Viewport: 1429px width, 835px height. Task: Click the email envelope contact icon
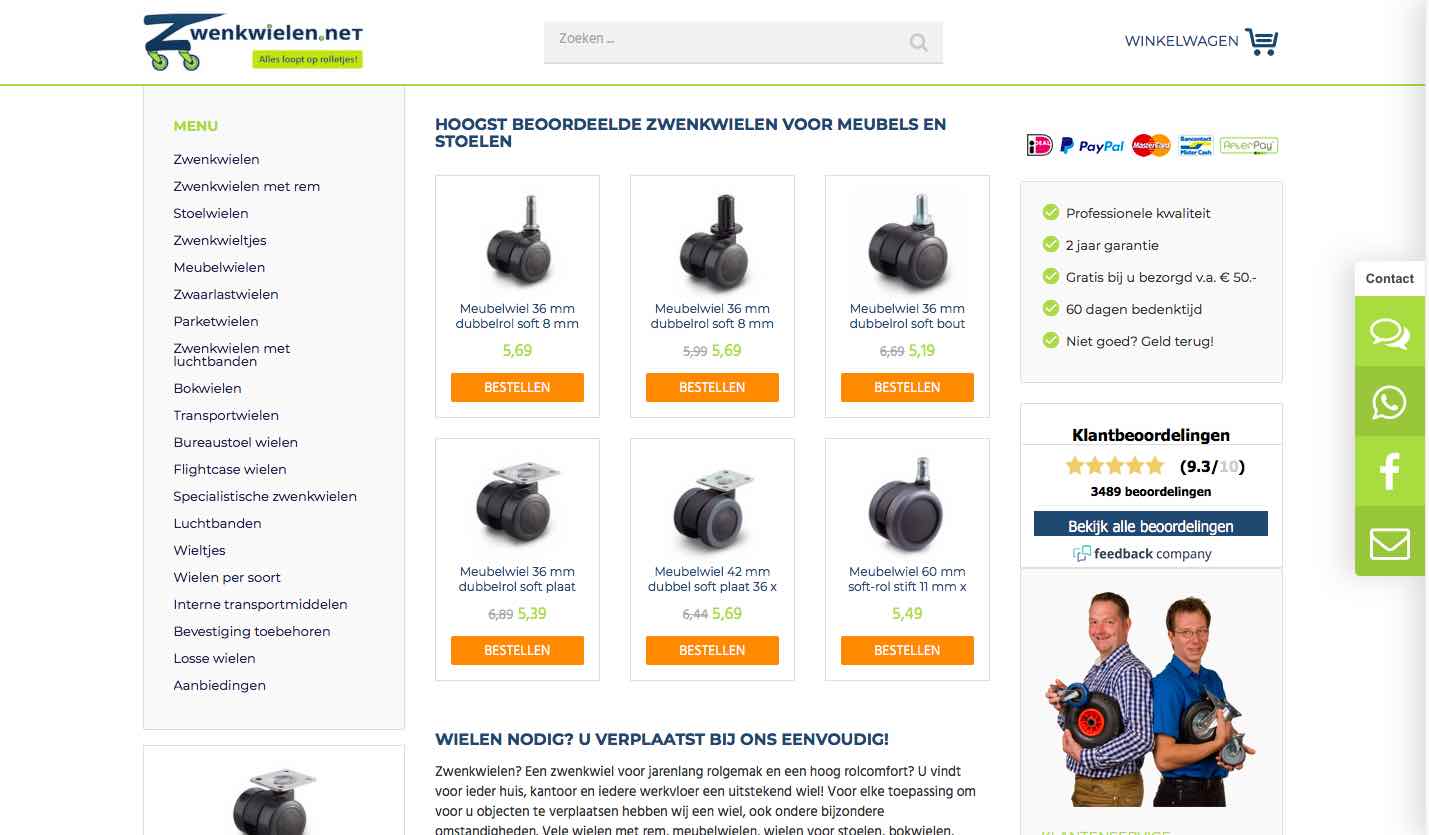click(1390, 542)
